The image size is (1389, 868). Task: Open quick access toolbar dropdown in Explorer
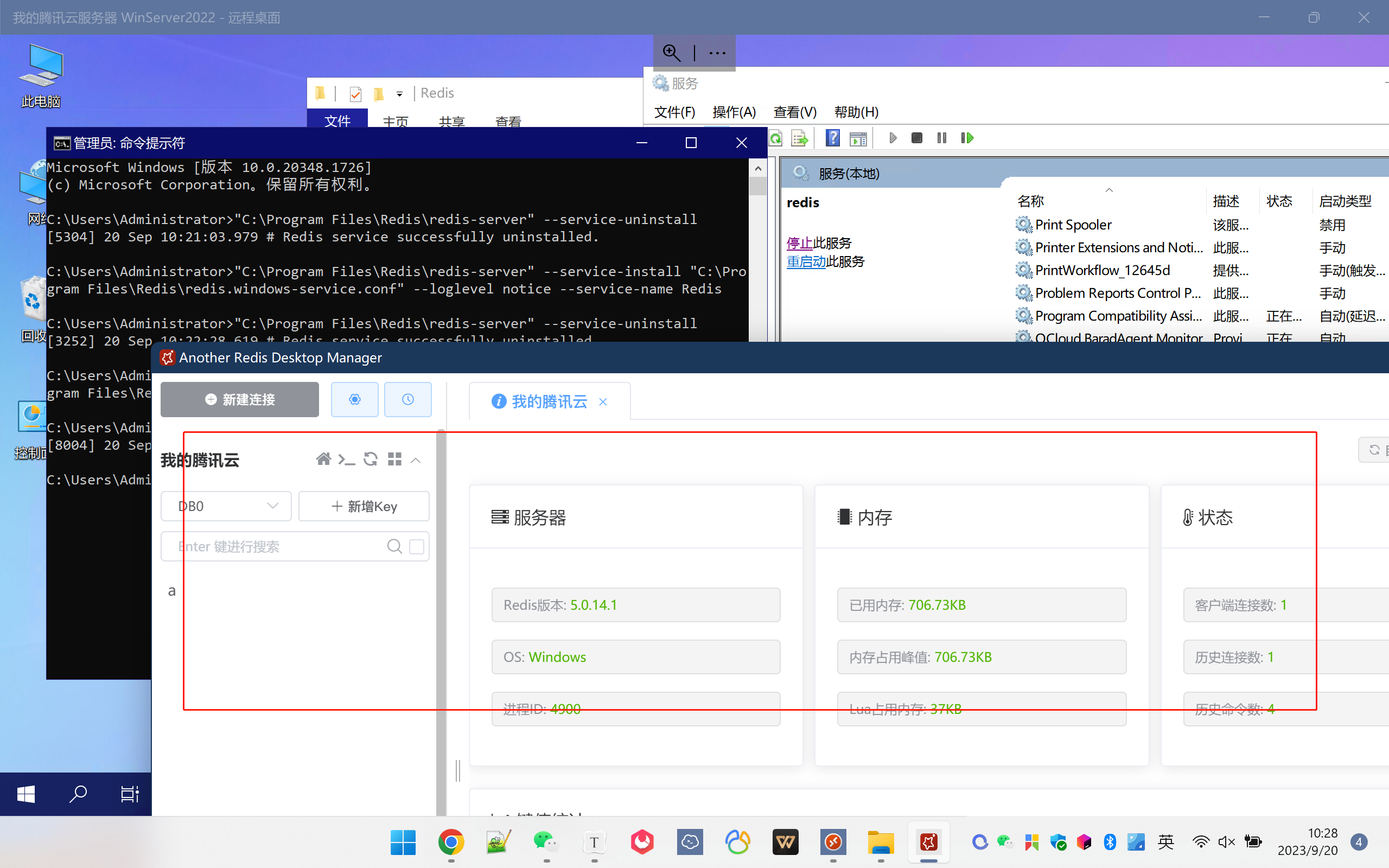[399, 93]
